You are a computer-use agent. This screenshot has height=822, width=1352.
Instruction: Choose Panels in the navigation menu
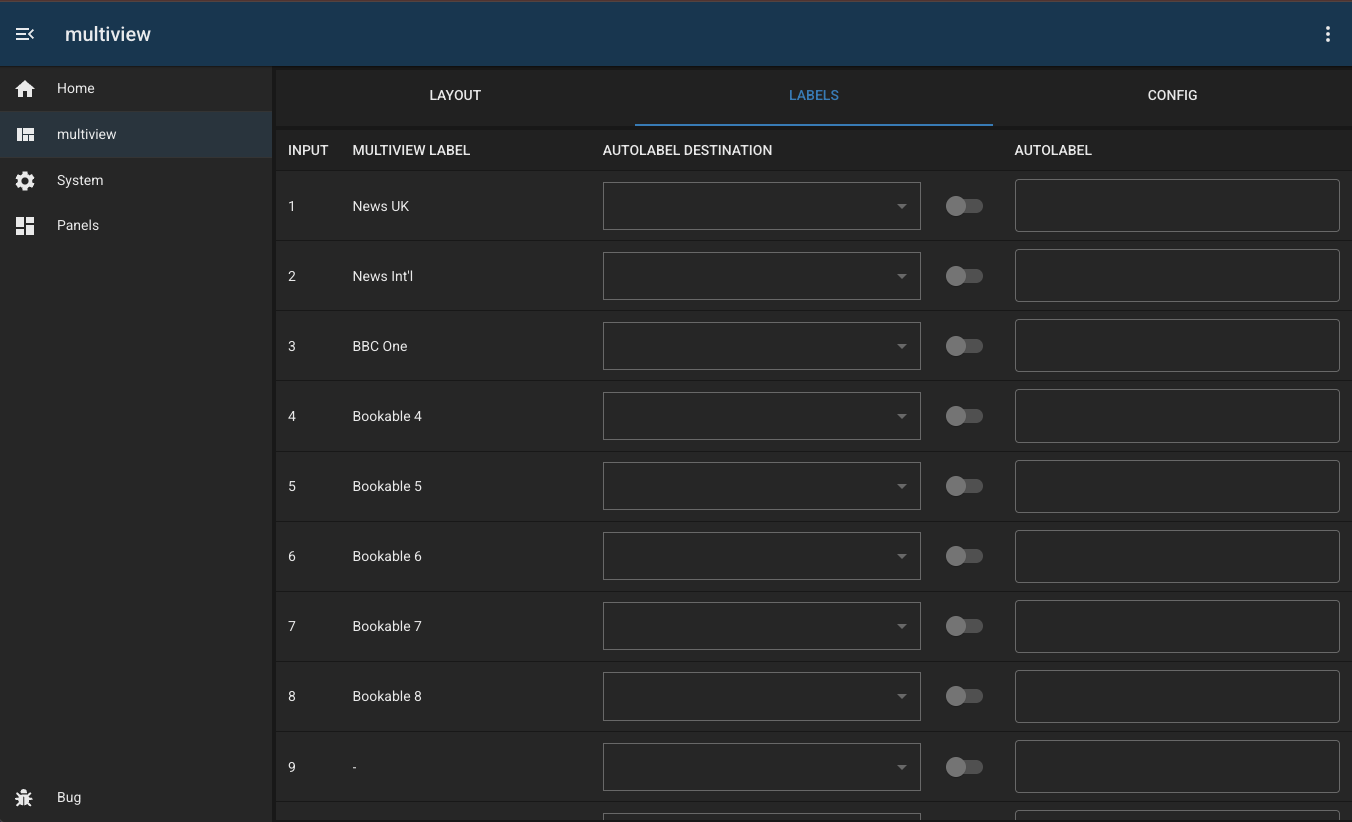77,225
